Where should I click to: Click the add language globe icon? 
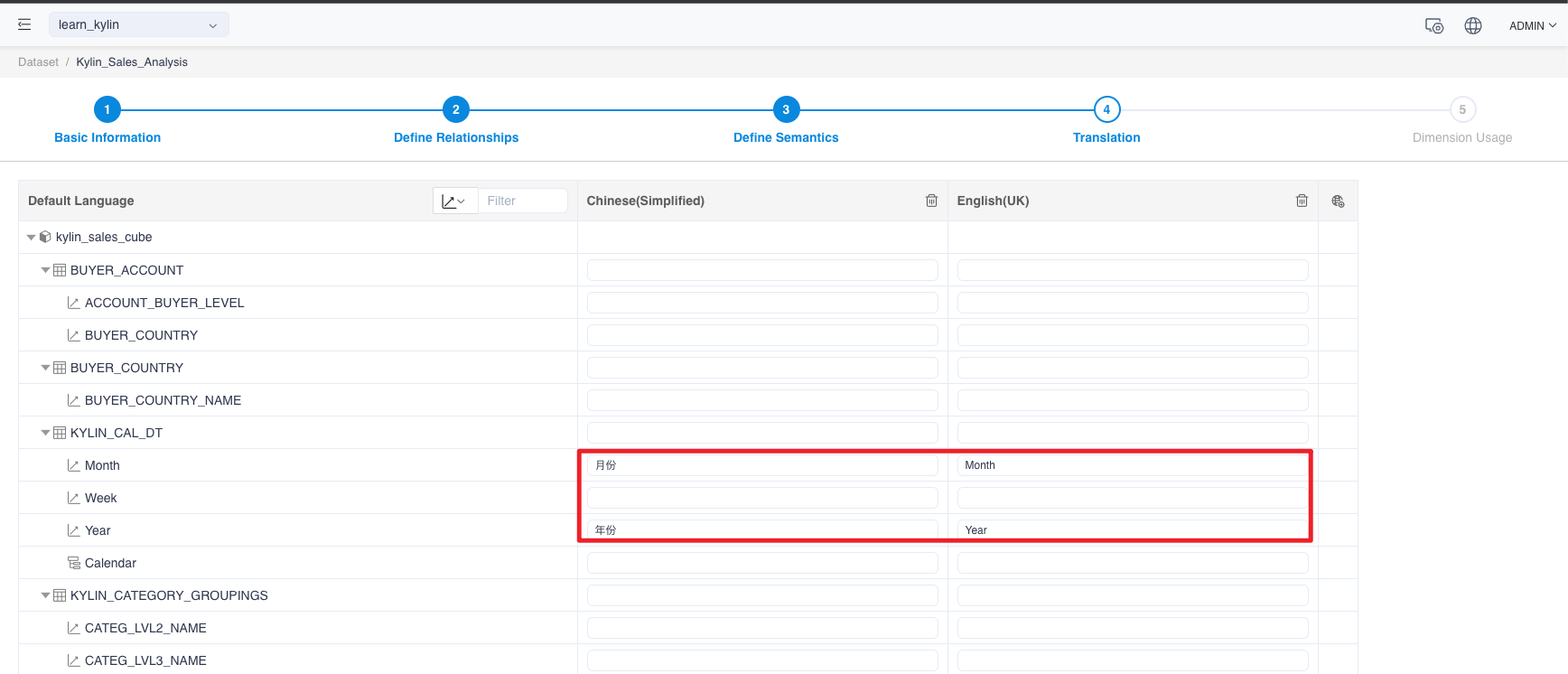click(1338, 201)
